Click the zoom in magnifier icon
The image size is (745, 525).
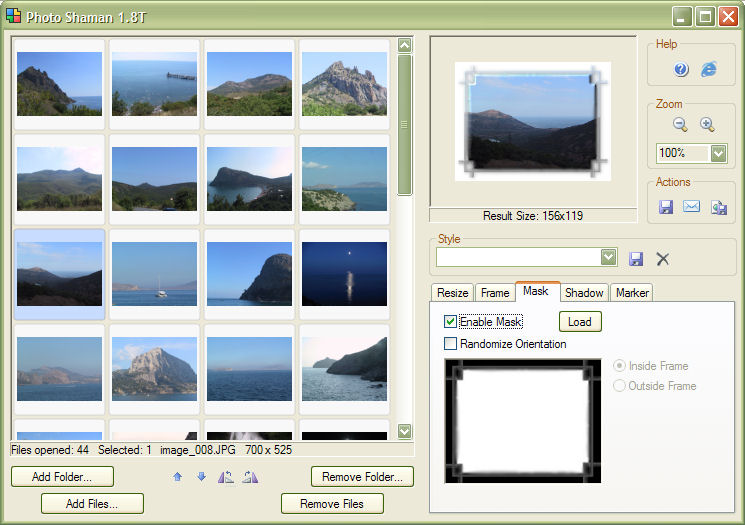click(x=707, y=124)
